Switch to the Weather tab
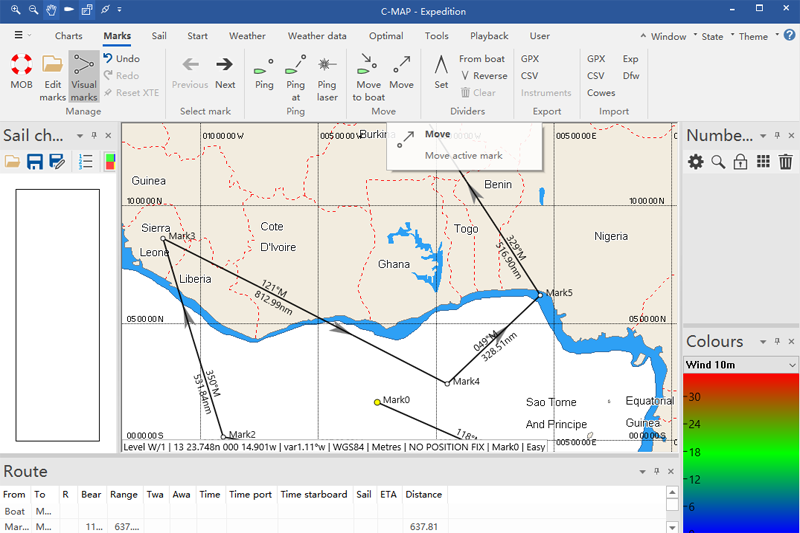This screenshot has width=800, height=533. [247, 36]
